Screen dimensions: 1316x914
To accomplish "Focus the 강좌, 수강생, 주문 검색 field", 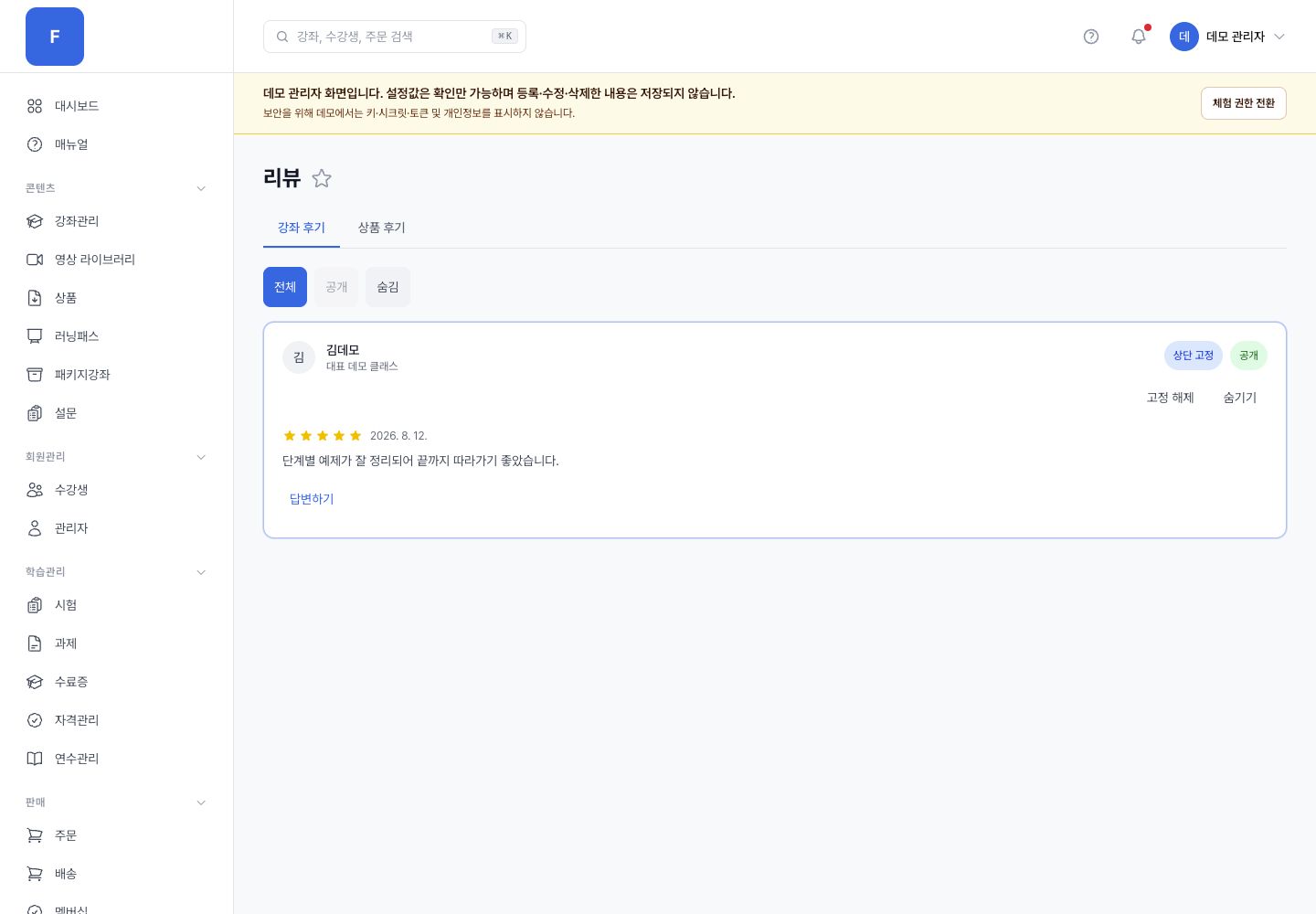I will [395, 37].
